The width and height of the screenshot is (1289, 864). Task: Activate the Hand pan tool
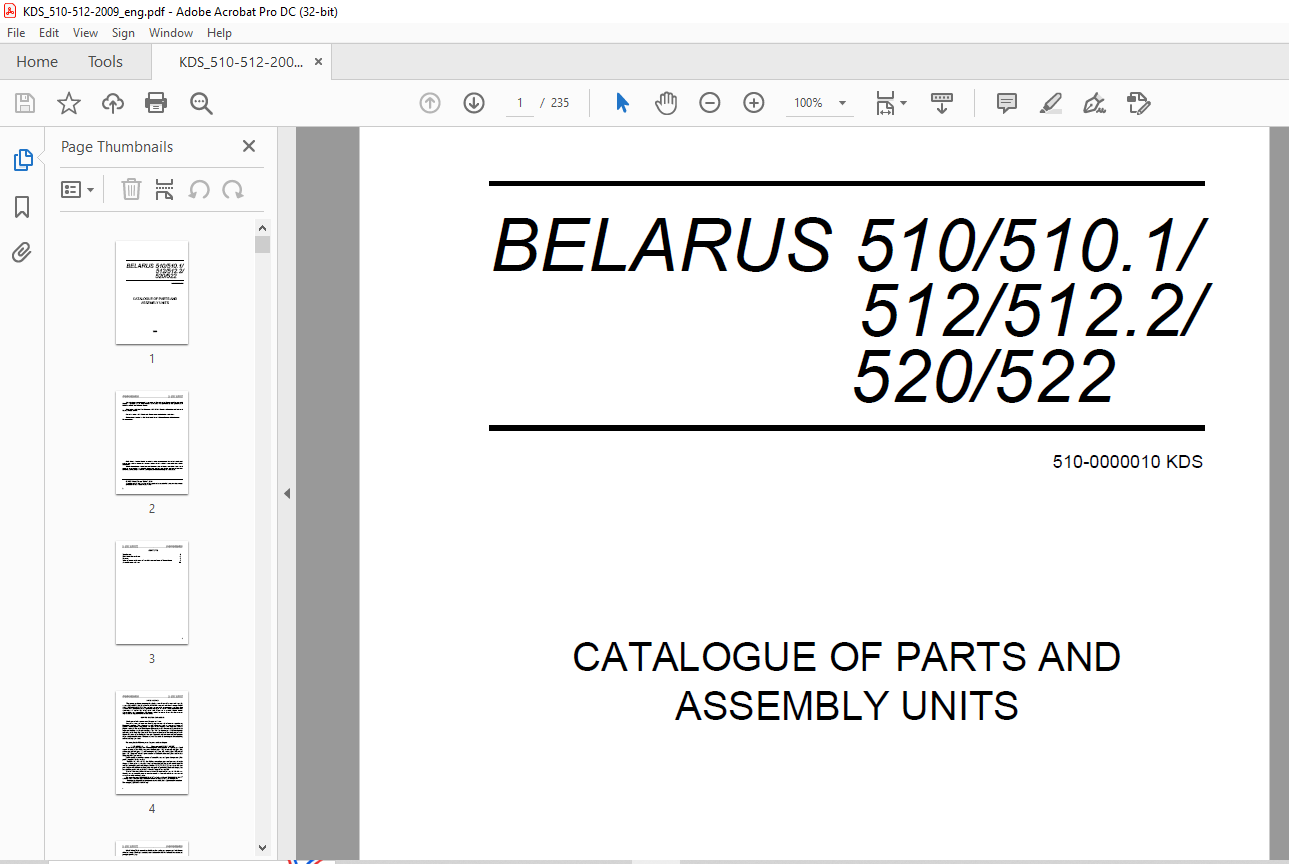[666, 103]
